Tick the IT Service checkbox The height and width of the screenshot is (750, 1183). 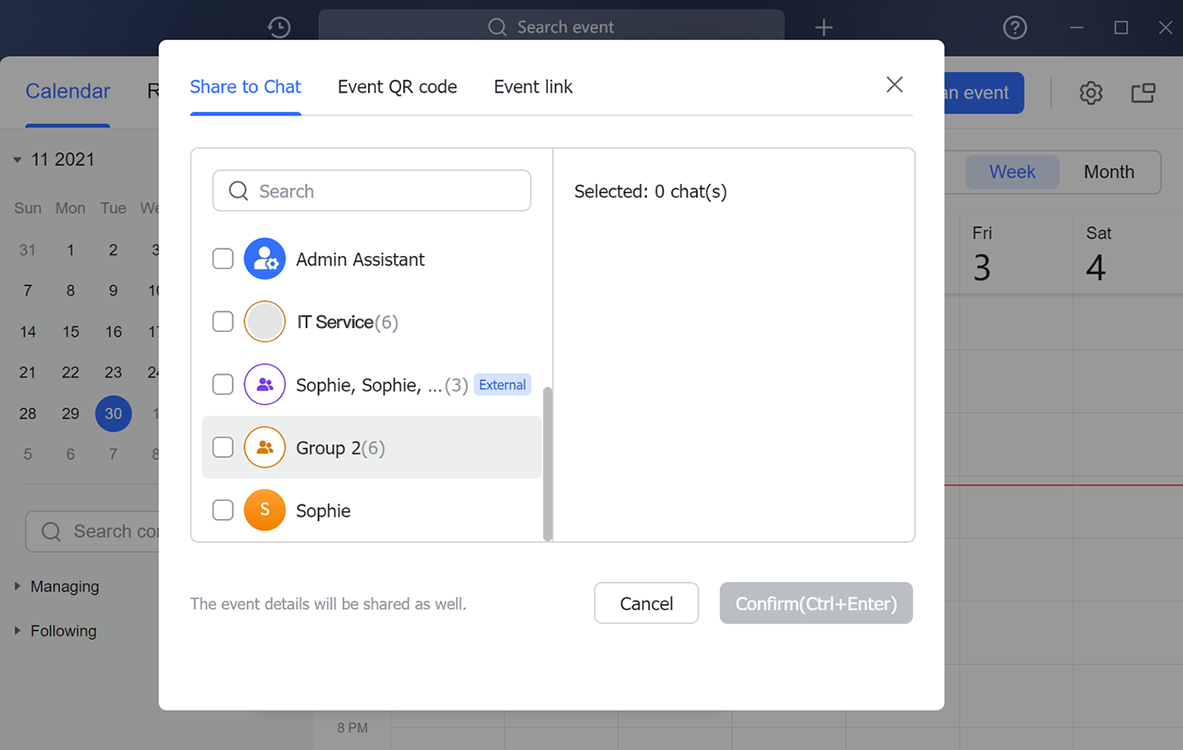pyautogui.click(x=223, y=322)
